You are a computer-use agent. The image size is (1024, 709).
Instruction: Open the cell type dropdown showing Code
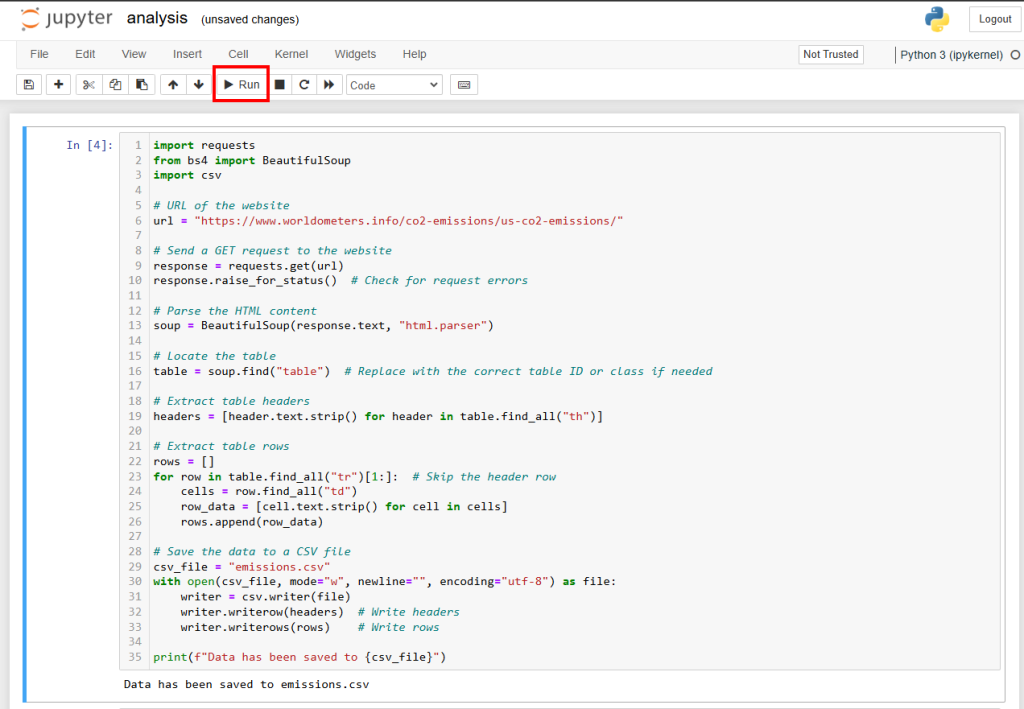coord(395,84)
